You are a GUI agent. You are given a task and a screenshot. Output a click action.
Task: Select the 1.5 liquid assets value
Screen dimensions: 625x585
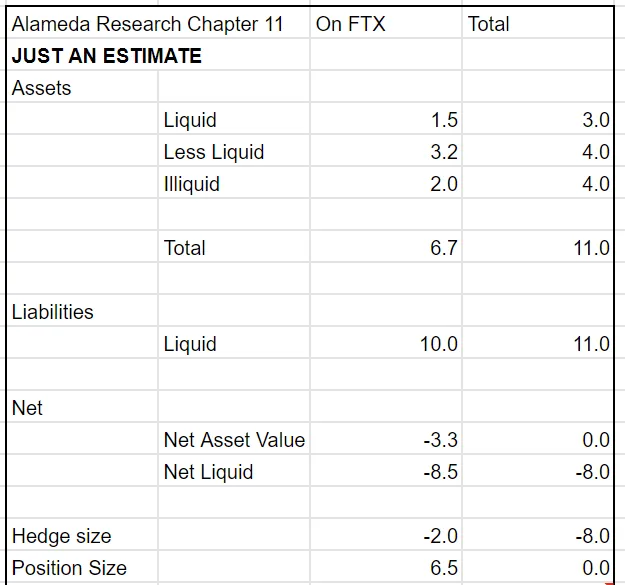(x=444, y=120)
